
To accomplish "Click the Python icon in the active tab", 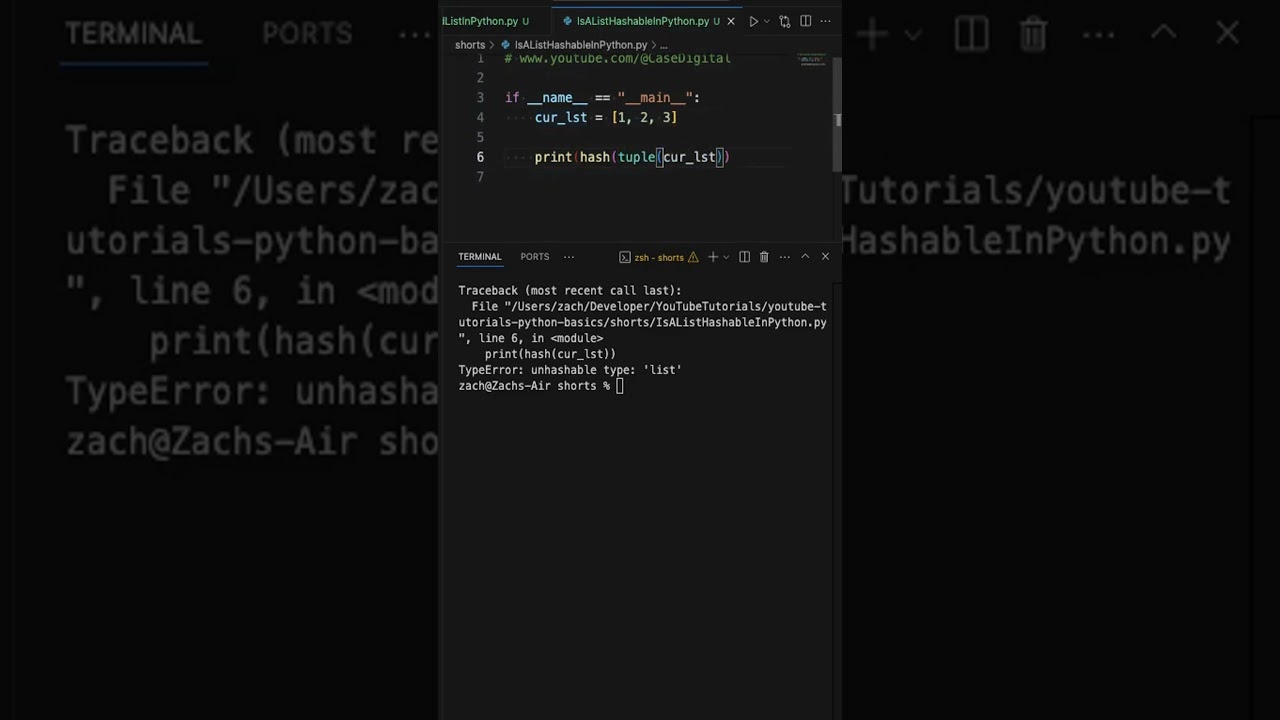I will coord(568,21).
